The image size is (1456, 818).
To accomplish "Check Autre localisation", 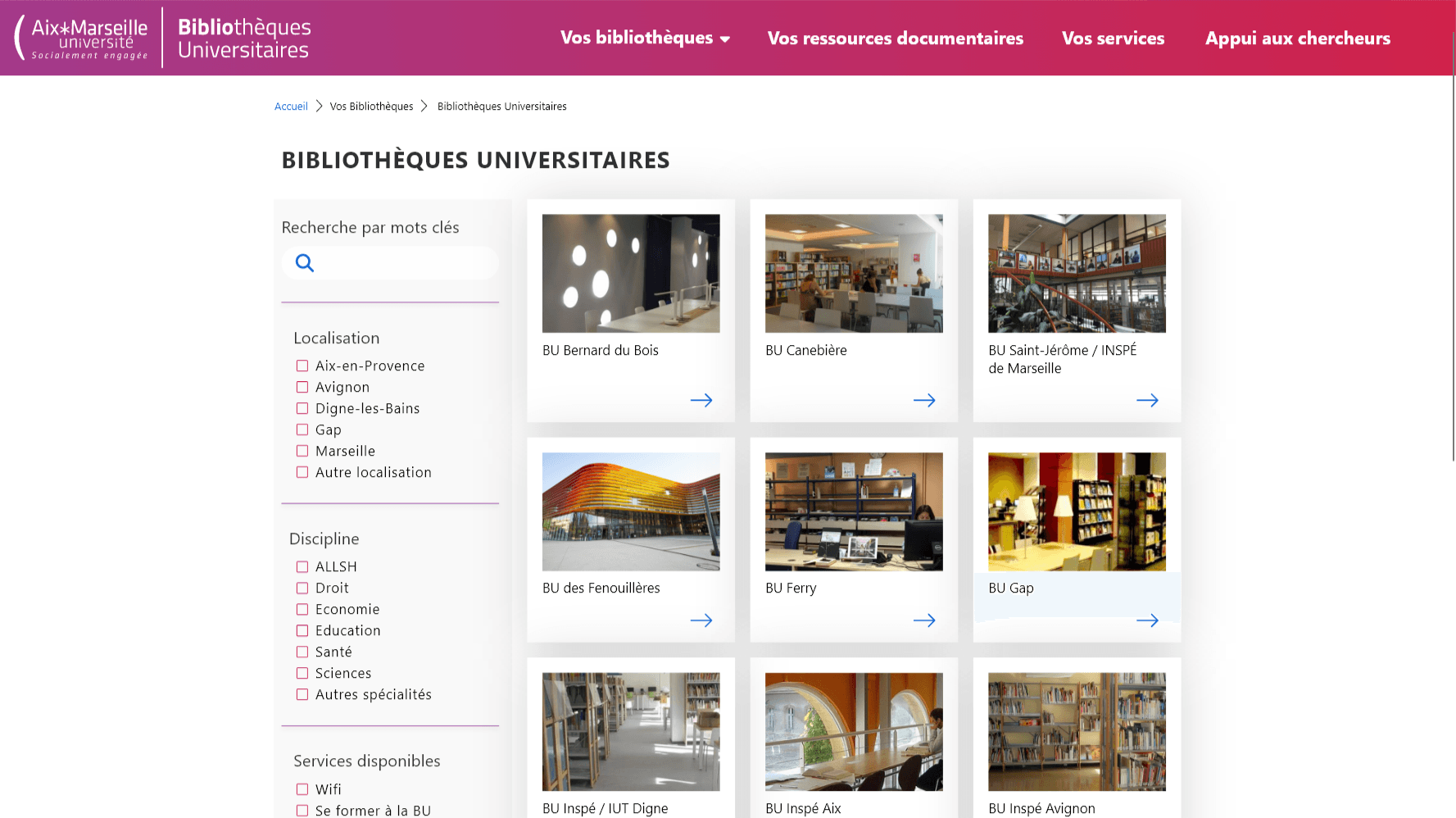I will tap(302, 472).
